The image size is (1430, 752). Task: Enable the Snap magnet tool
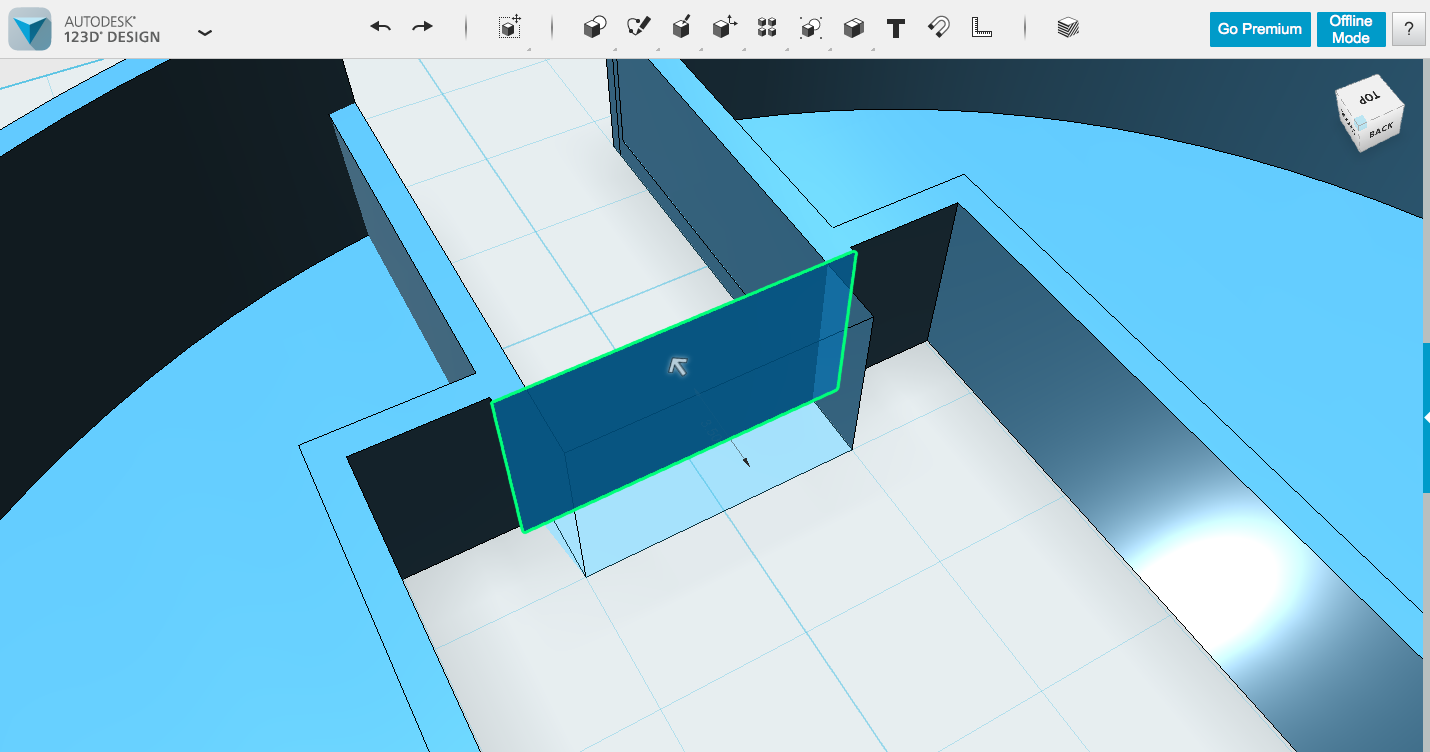click(937, 28)
